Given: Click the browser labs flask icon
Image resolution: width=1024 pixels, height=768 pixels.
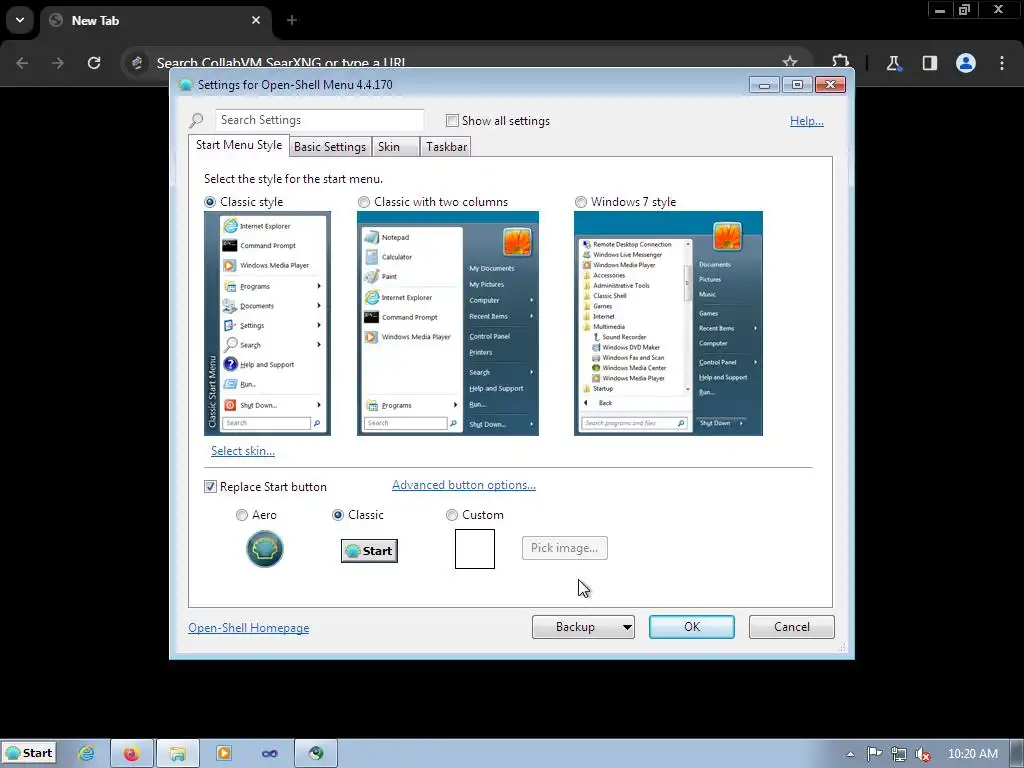Looking at the screenshot, I should pyautogui.click(x=893, y=63).
